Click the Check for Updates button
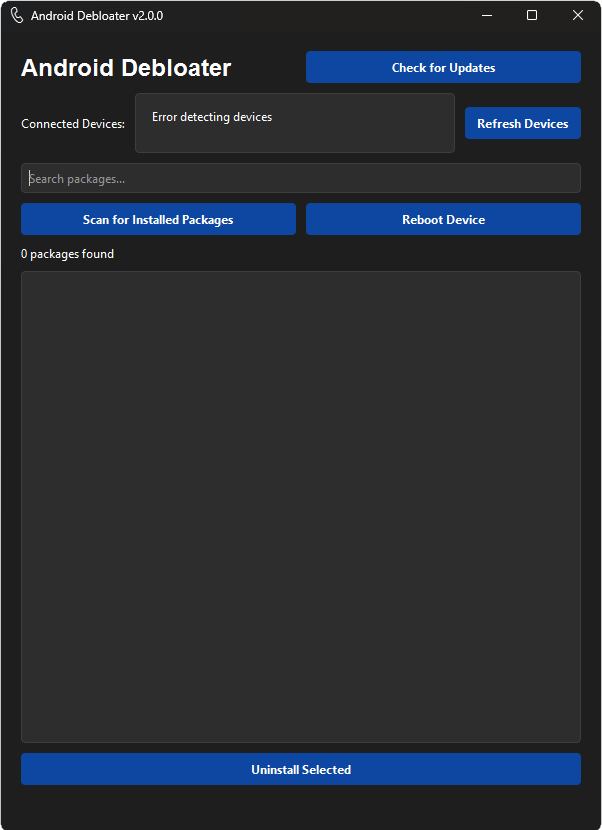The height and width of the screenshot is (830, 602). point(443,67)
